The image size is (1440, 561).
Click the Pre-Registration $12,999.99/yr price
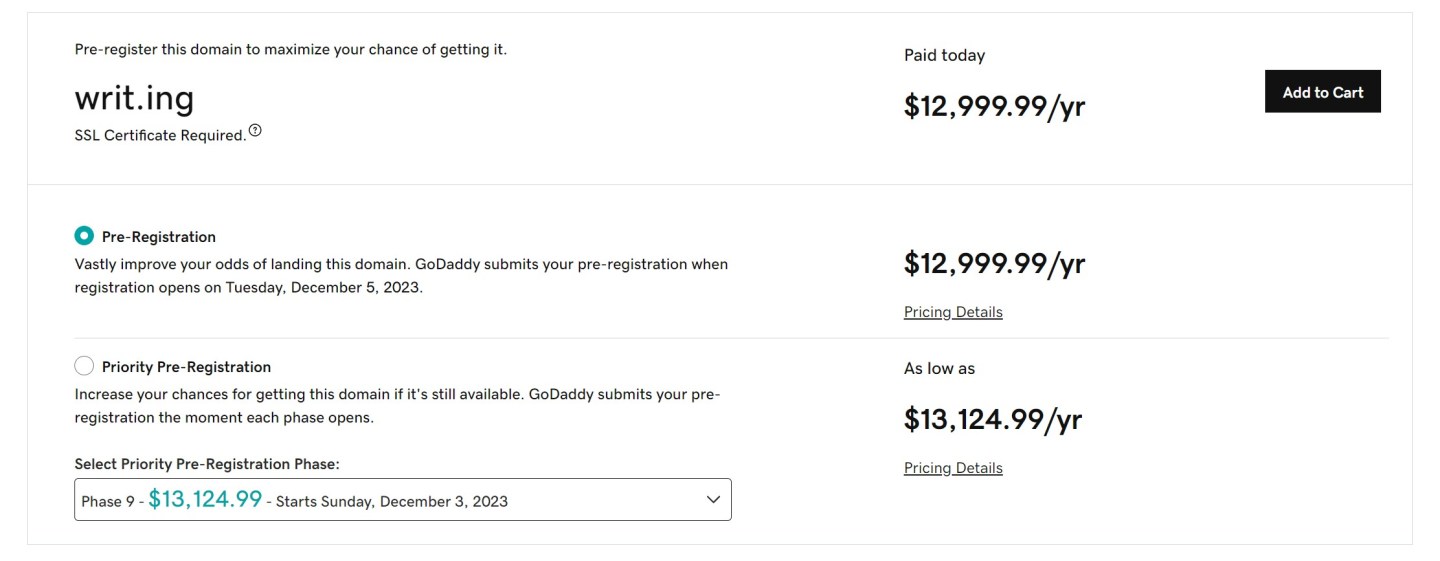[x=994, y=263]
